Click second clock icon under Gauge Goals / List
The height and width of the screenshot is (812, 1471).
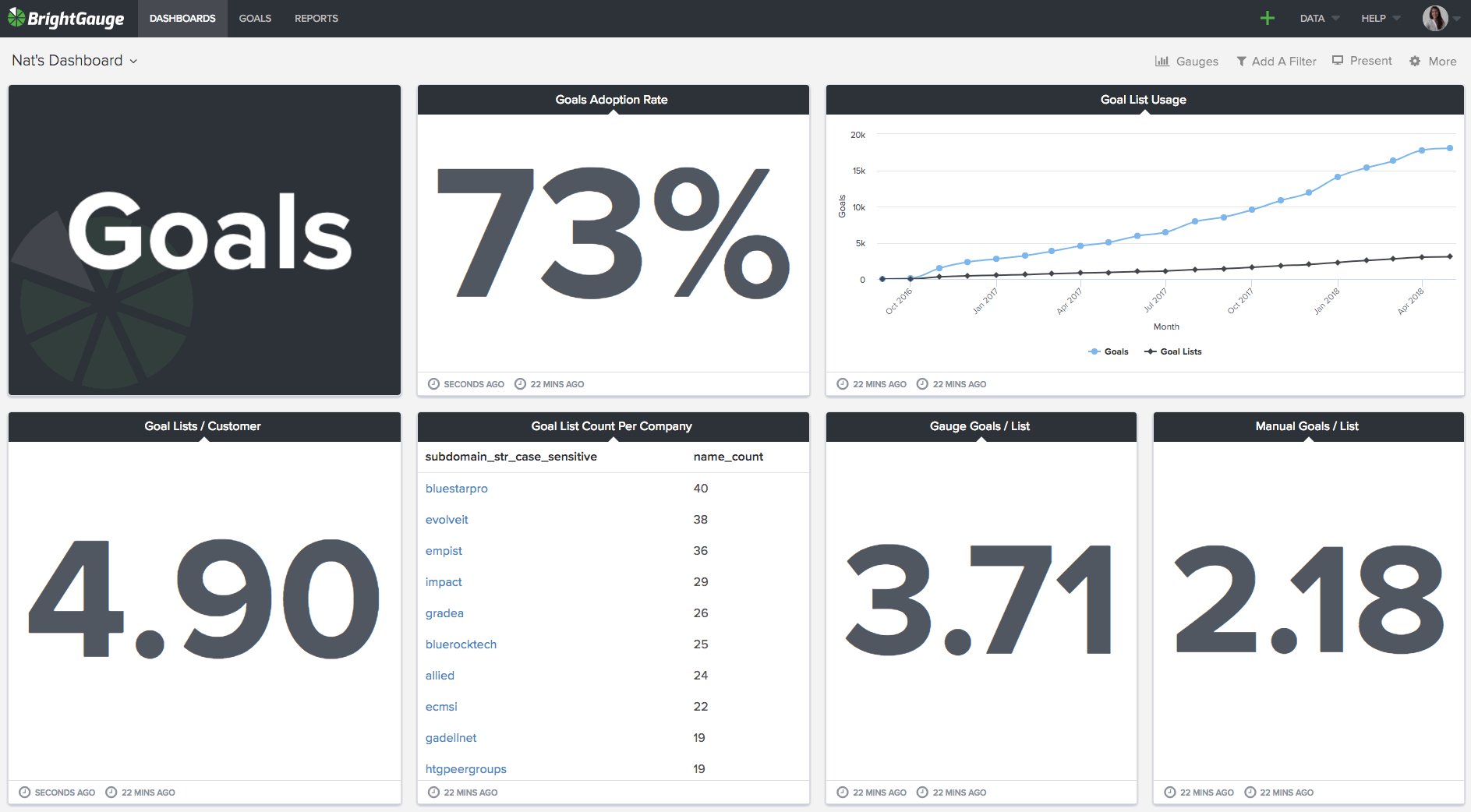[923, 792]
